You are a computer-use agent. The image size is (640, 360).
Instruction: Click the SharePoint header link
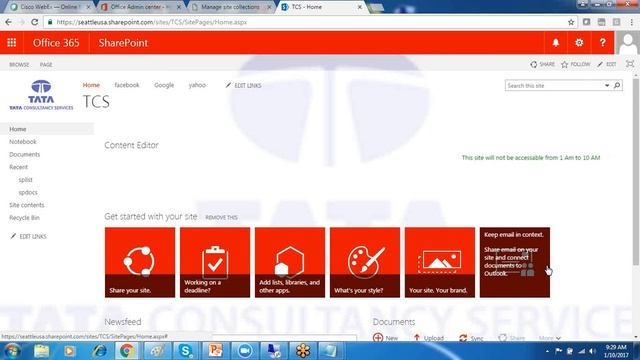[123, 42]
